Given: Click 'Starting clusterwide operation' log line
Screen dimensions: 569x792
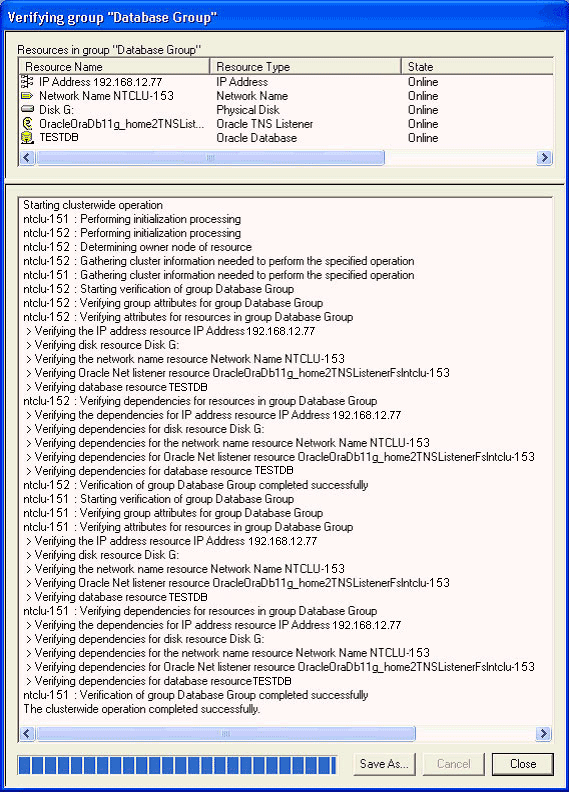Looking at the screenshot, I should click(93, 205).
